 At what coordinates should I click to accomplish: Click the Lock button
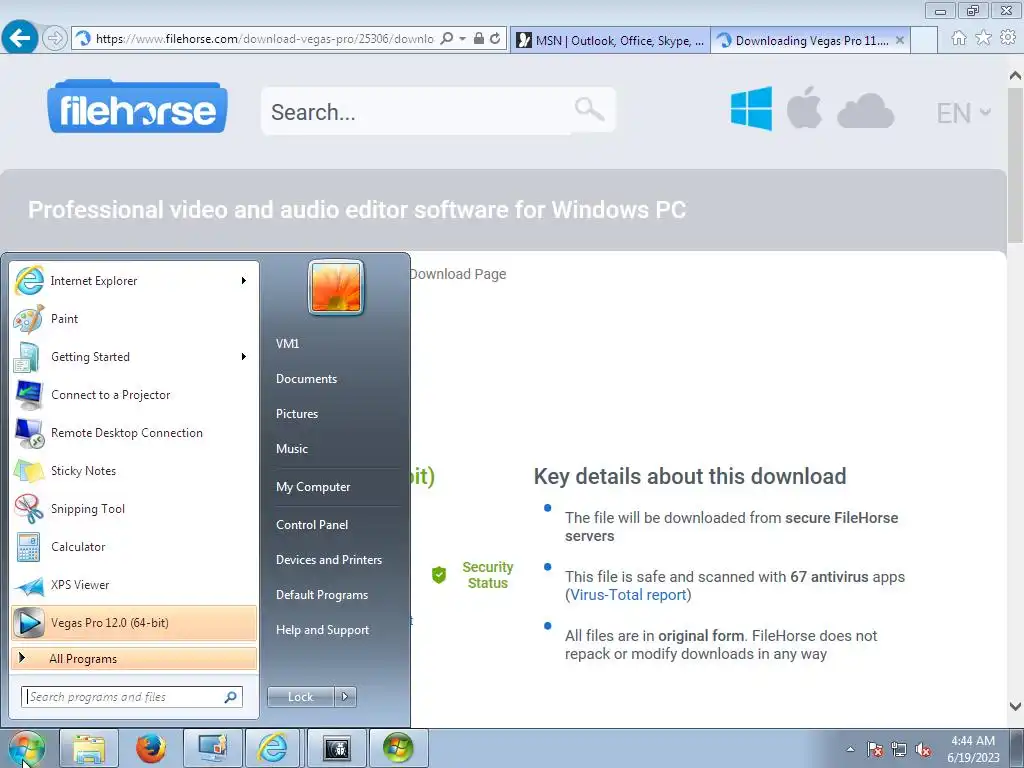pyautogui.click(x=301, y=697)
